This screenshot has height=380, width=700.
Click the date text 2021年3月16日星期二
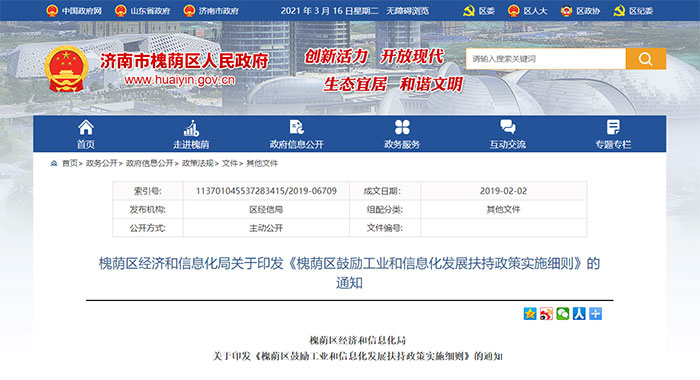(329, 11)
